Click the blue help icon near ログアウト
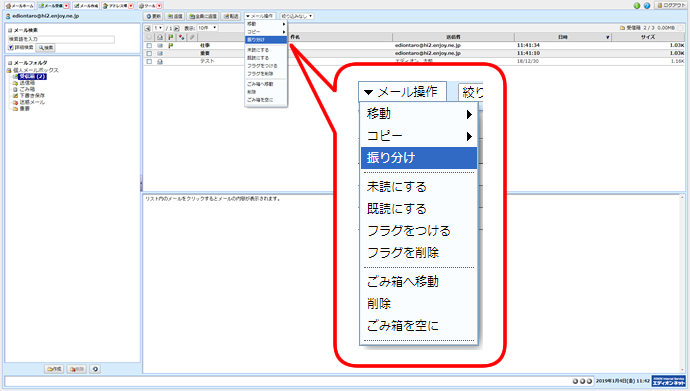The image size is (690, 391). click(x=647, y=6)
